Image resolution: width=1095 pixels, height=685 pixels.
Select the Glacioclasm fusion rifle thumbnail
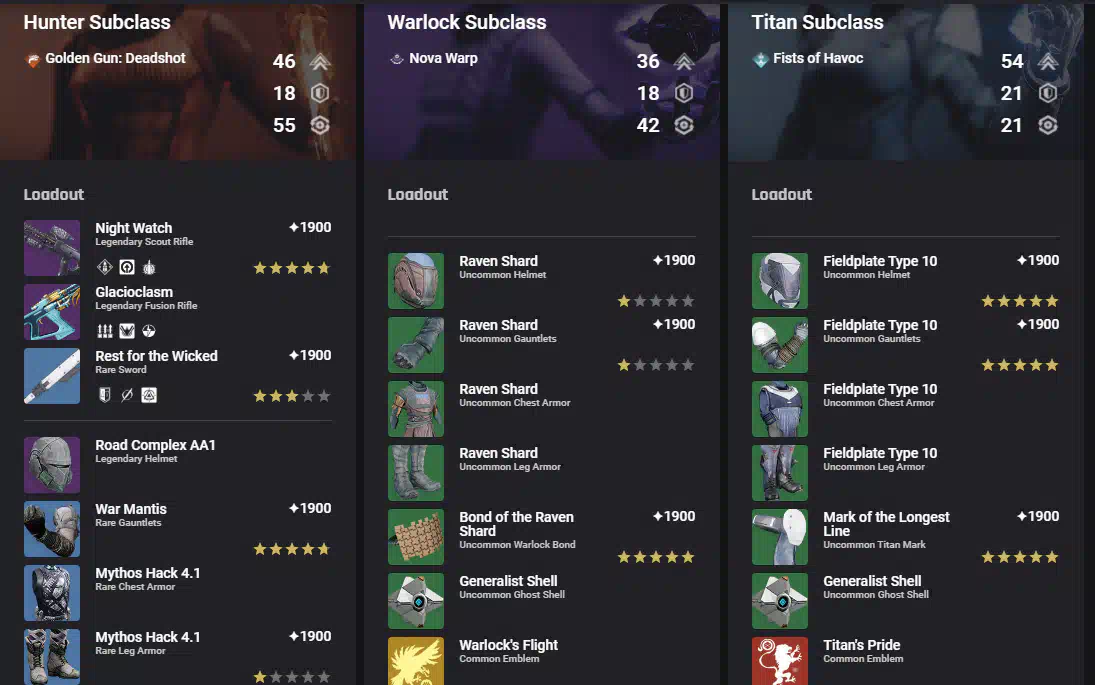tap(52, 312)
